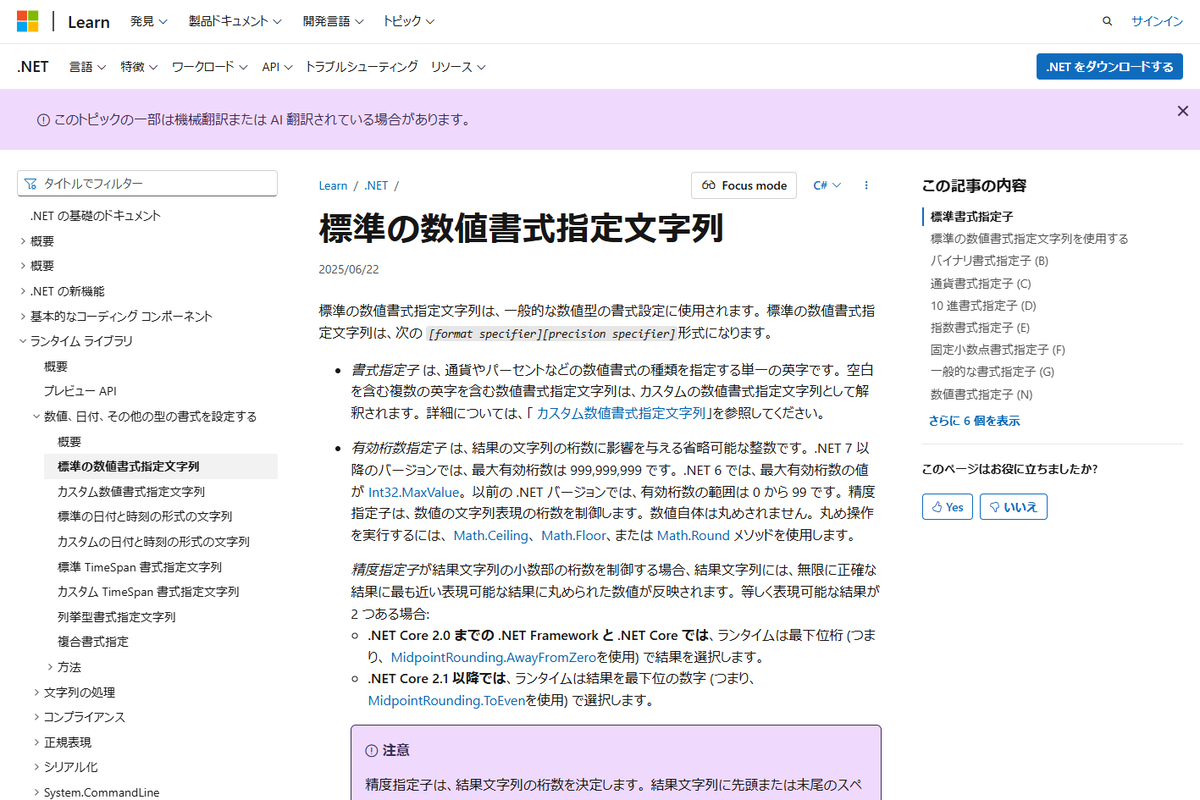This screenshot has height=800, width=1200.
Task: Give negative feedback with いいえ thumbs-down
Action: 1012,506
